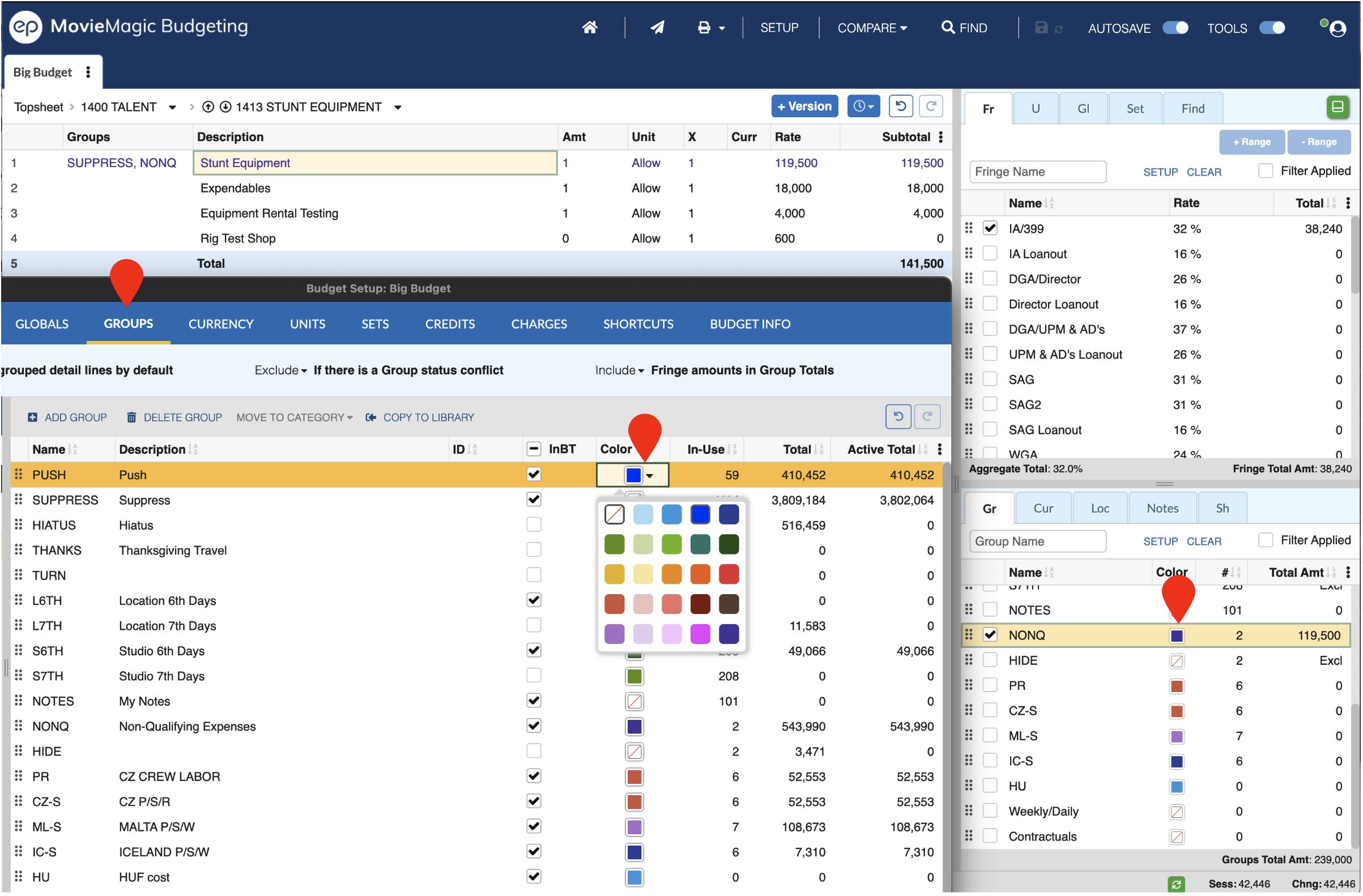The height and width of the screenshot is (896, 1363).
Task: Click the green refresh status icon
Action: click(1175, 884)
